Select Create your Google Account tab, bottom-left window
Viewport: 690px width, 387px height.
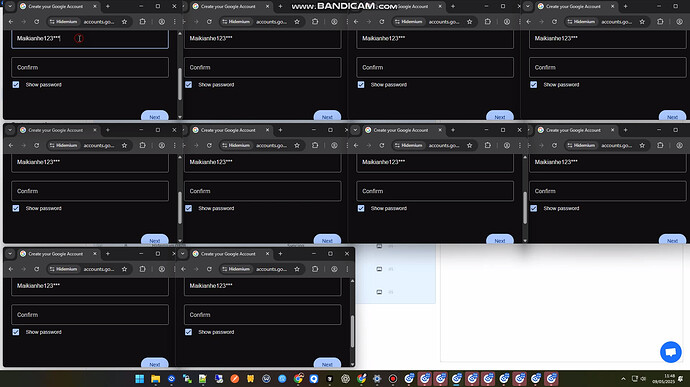[58, 254]
